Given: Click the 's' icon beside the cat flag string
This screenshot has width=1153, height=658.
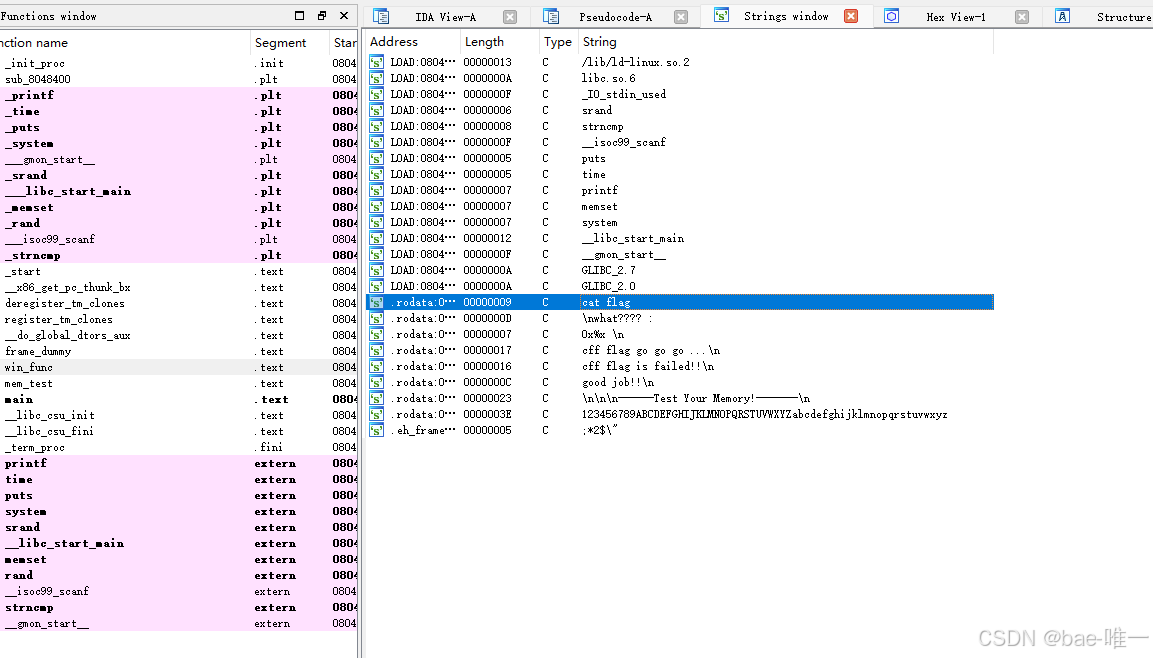Looking at the screenshot, I should click(x=375, y=302).
